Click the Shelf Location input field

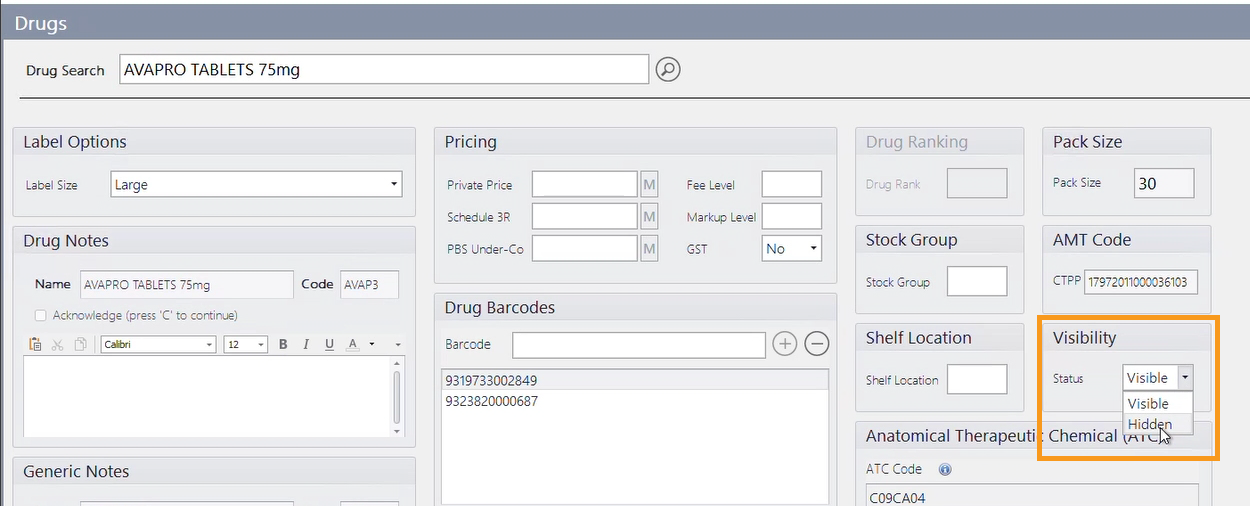click(x=976, y=380)
